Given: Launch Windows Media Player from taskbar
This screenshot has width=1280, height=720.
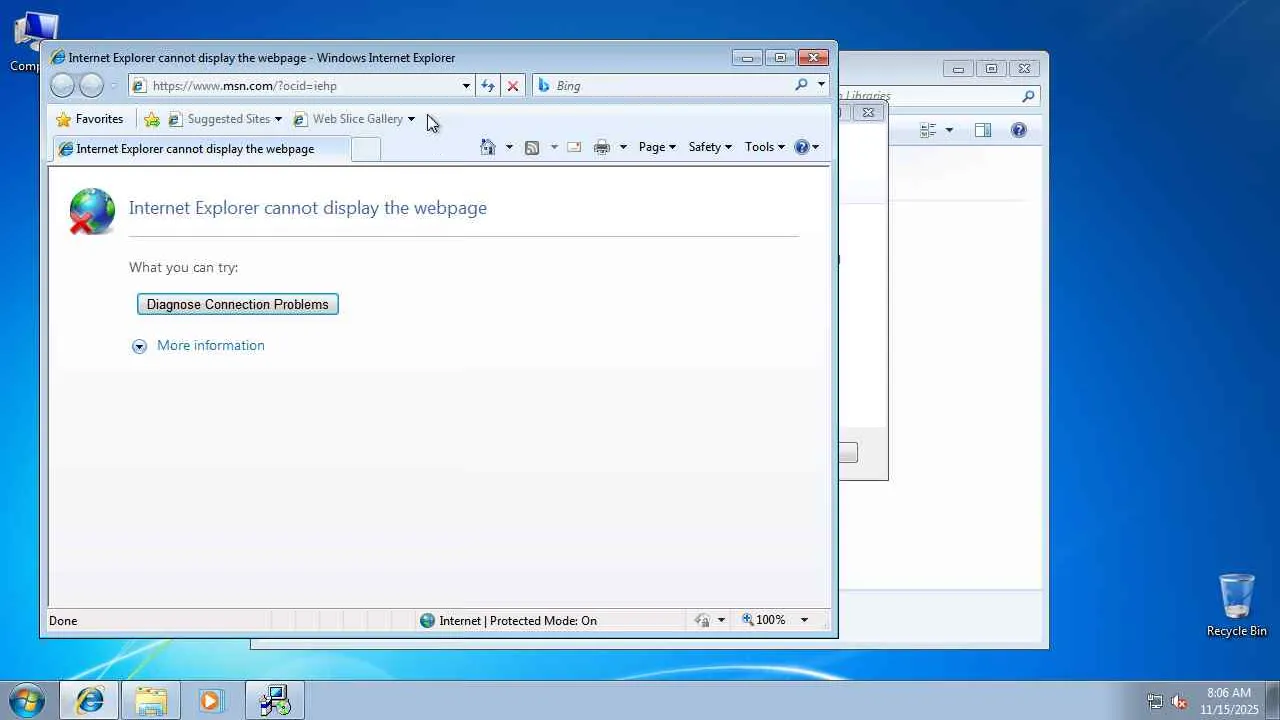Looking at the screenshot, I should pyautogui.click(x=211, y=701).
